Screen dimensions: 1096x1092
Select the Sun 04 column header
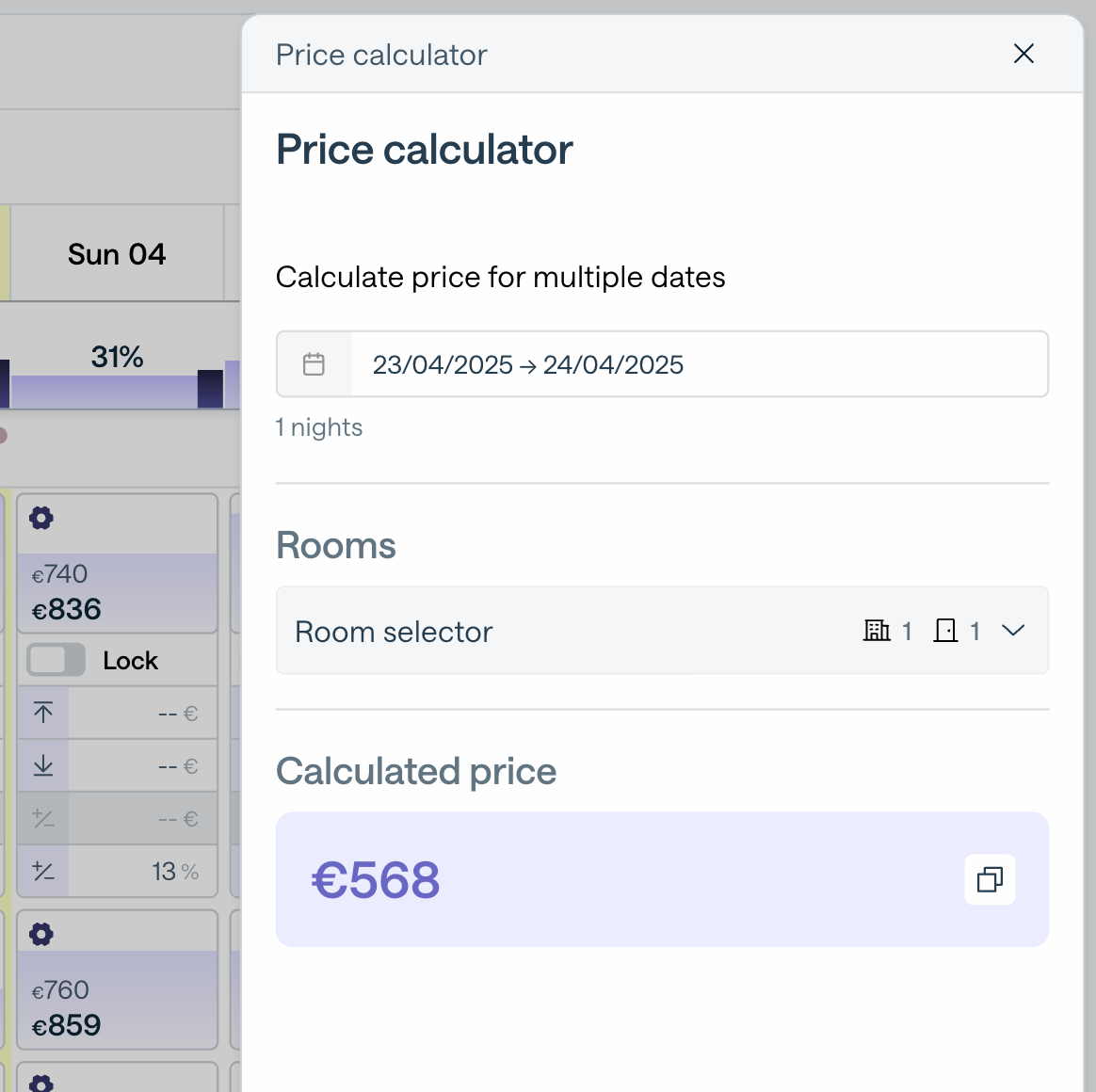pos(117,254)
